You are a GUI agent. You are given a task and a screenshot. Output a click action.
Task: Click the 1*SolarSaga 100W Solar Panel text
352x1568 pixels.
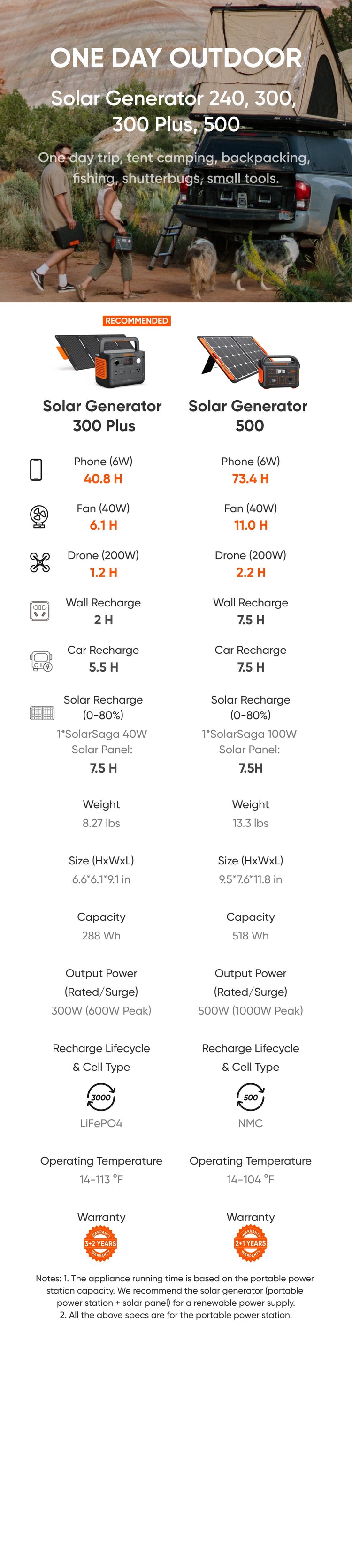(250, 742)
